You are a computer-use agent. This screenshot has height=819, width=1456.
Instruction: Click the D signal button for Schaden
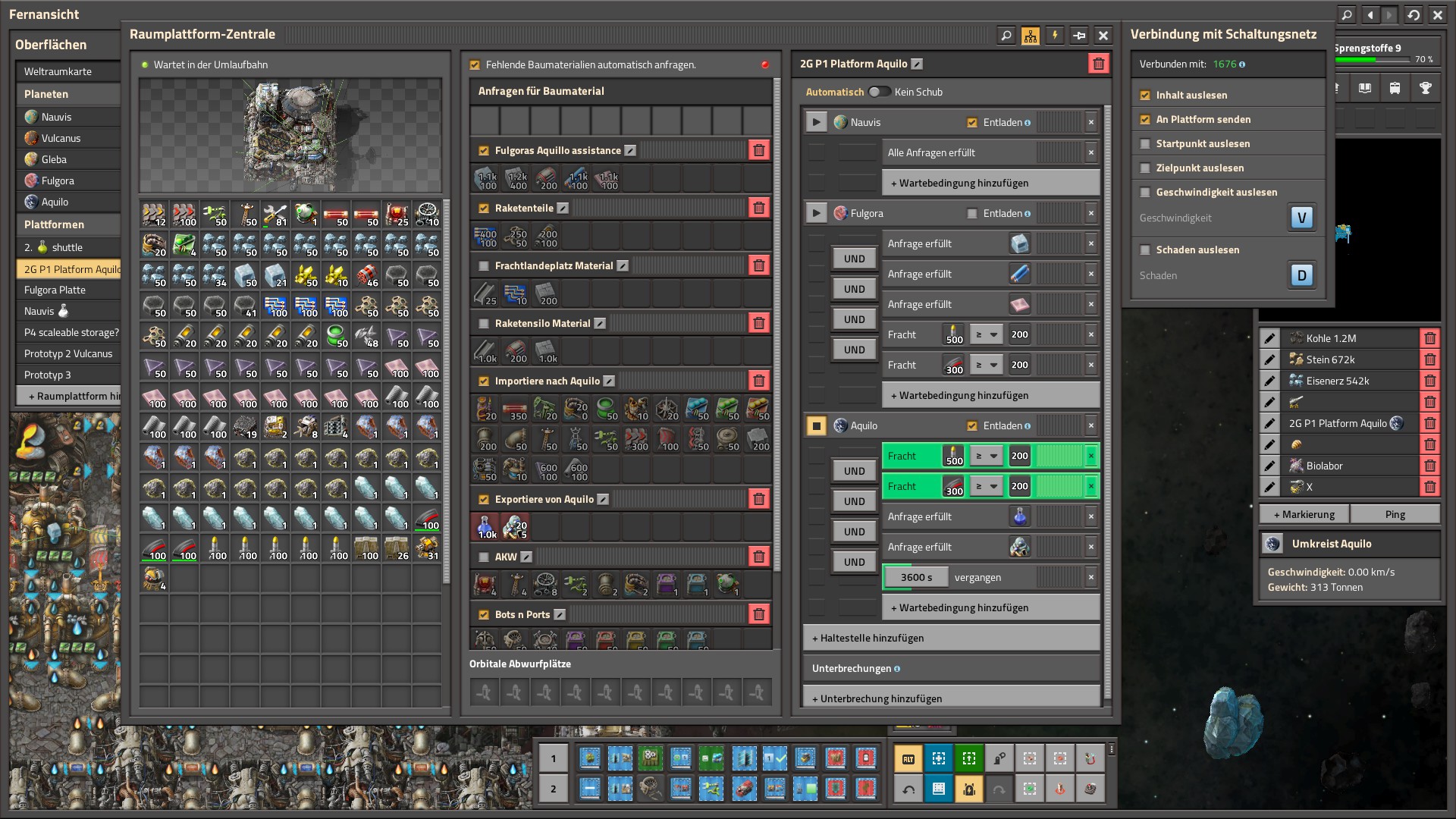pyautogui.click(x=1301, y=275)
